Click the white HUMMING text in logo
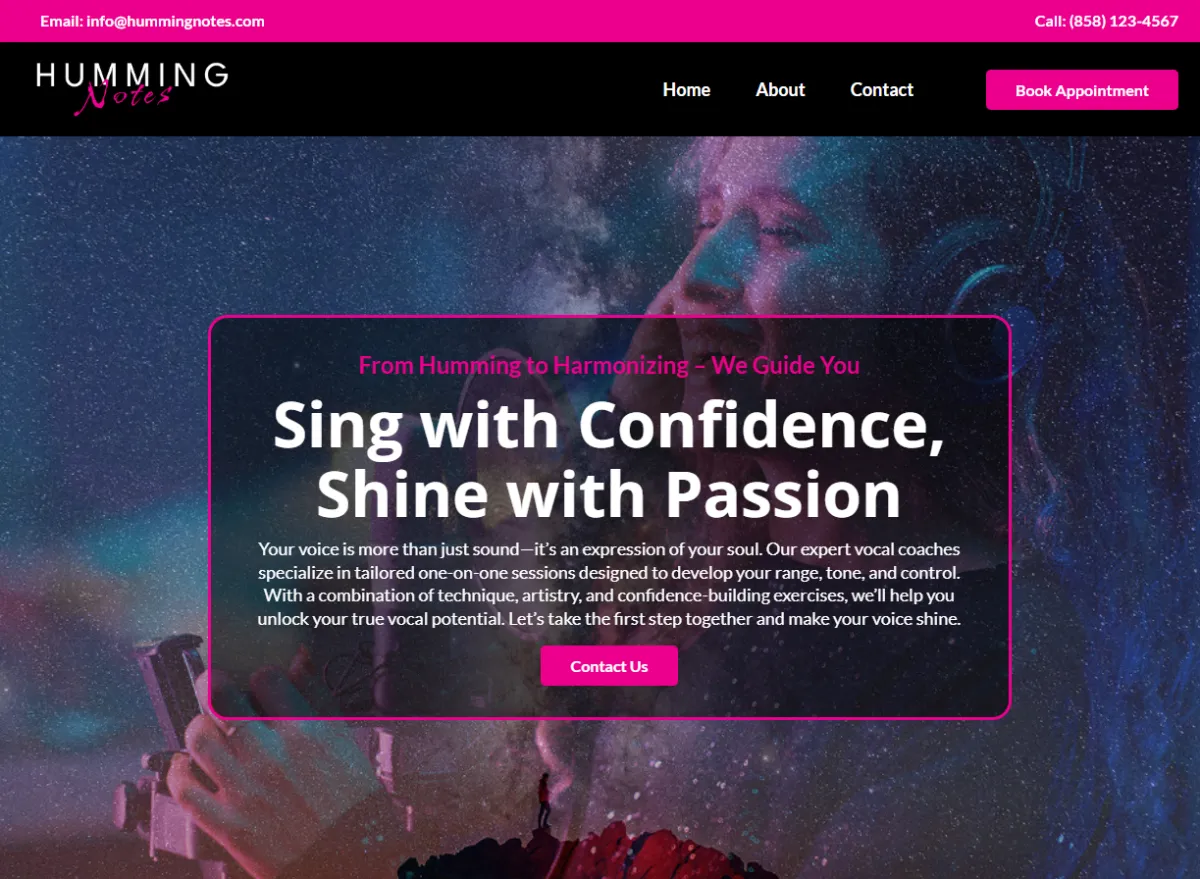The width and height of the screenshot is (1200, 879). [x=132, y=75]
